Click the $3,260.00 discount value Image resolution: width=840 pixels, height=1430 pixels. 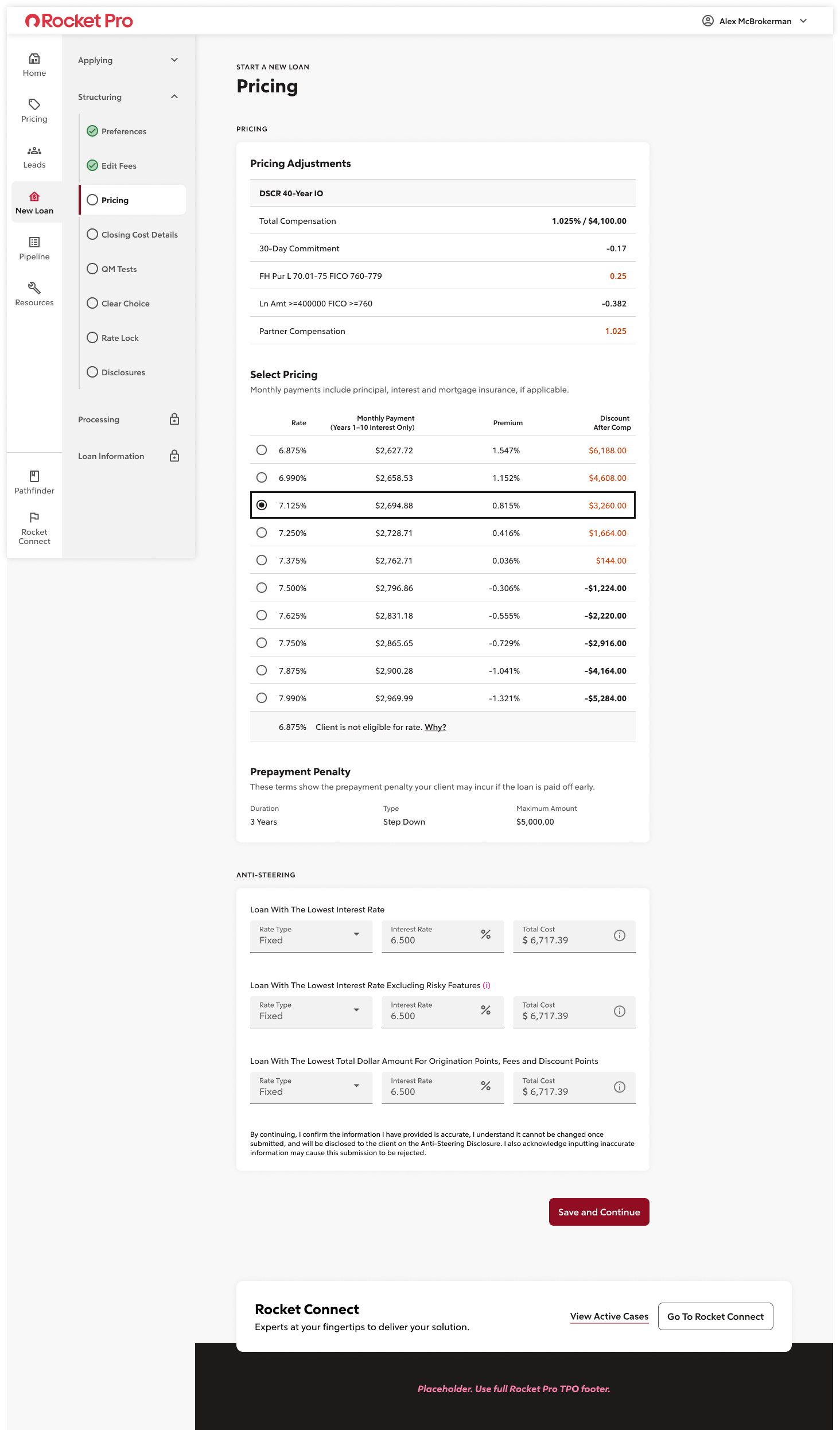click(x=608, y=506)
